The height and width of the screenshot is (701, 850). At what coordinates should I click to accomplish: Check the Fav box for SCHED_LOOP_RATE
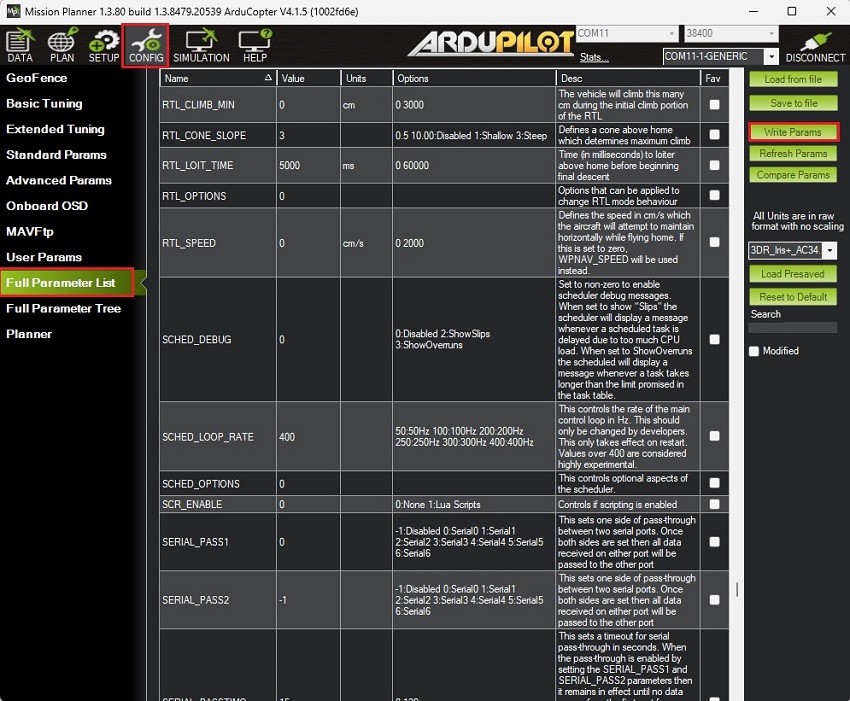click(714, 437)
